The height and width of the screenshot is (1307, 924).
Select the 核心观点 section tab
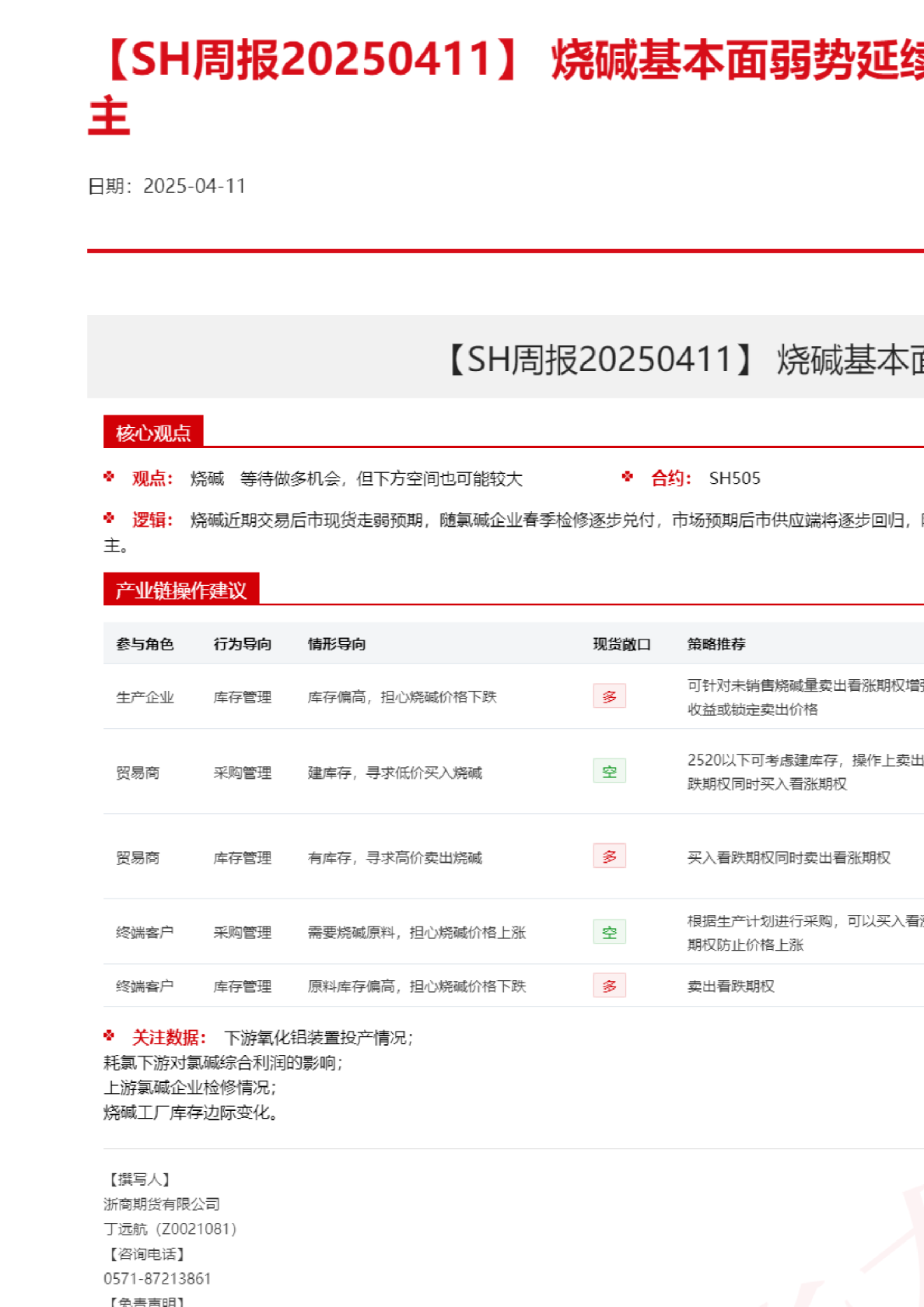tap(153, 433)
